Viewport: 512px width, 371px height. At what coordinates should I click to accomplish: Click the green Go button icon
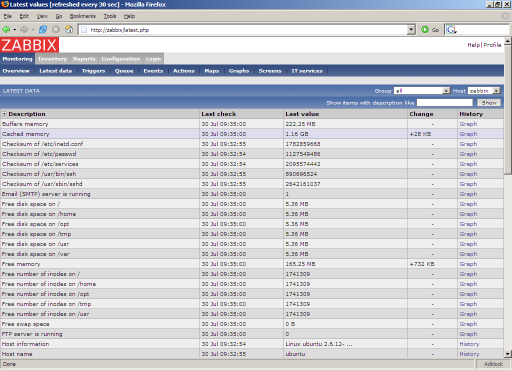pos(425,30)
